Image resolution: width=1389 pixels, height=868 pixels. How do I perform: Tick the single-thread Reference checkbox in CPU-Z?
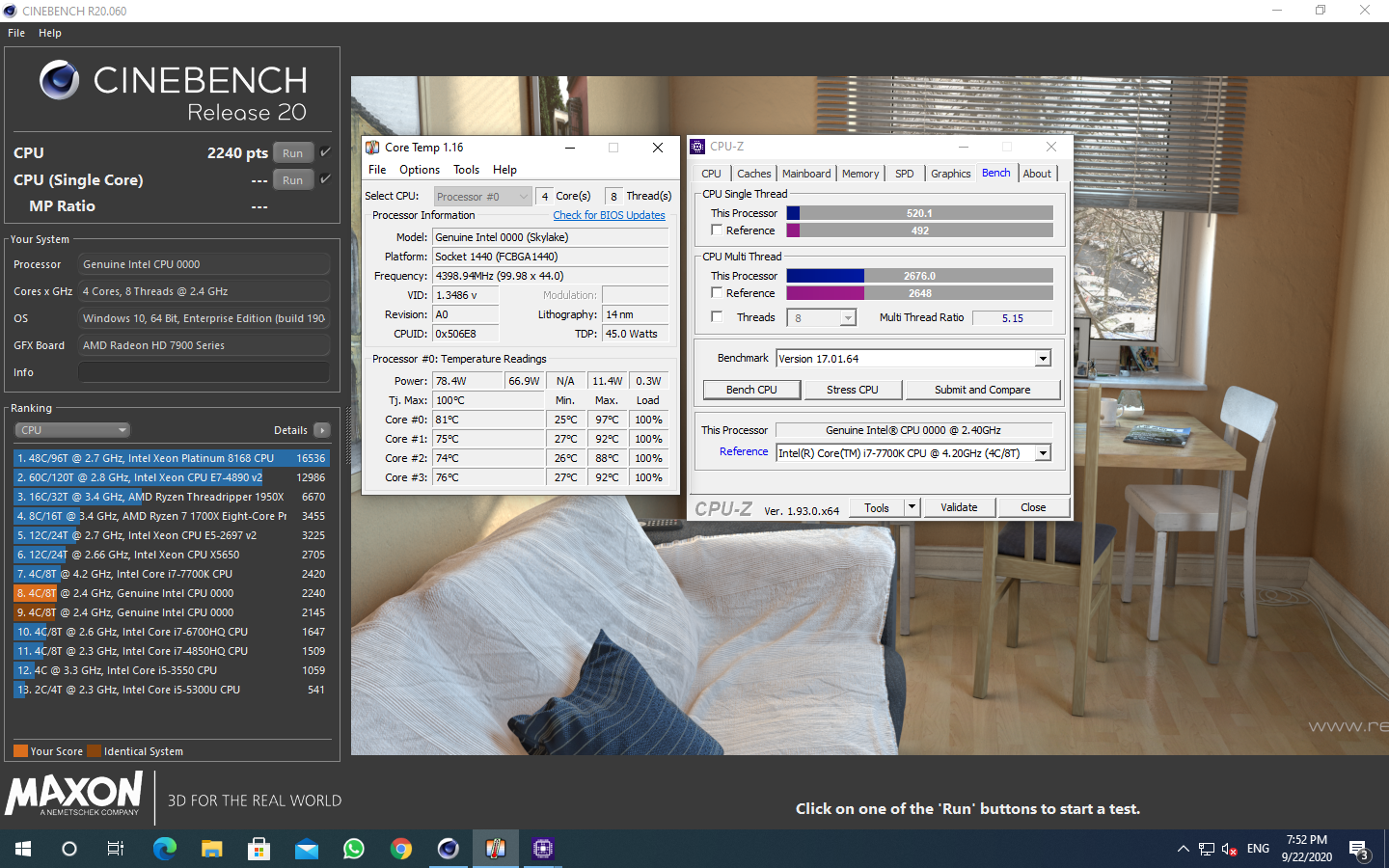coord(717,231)
